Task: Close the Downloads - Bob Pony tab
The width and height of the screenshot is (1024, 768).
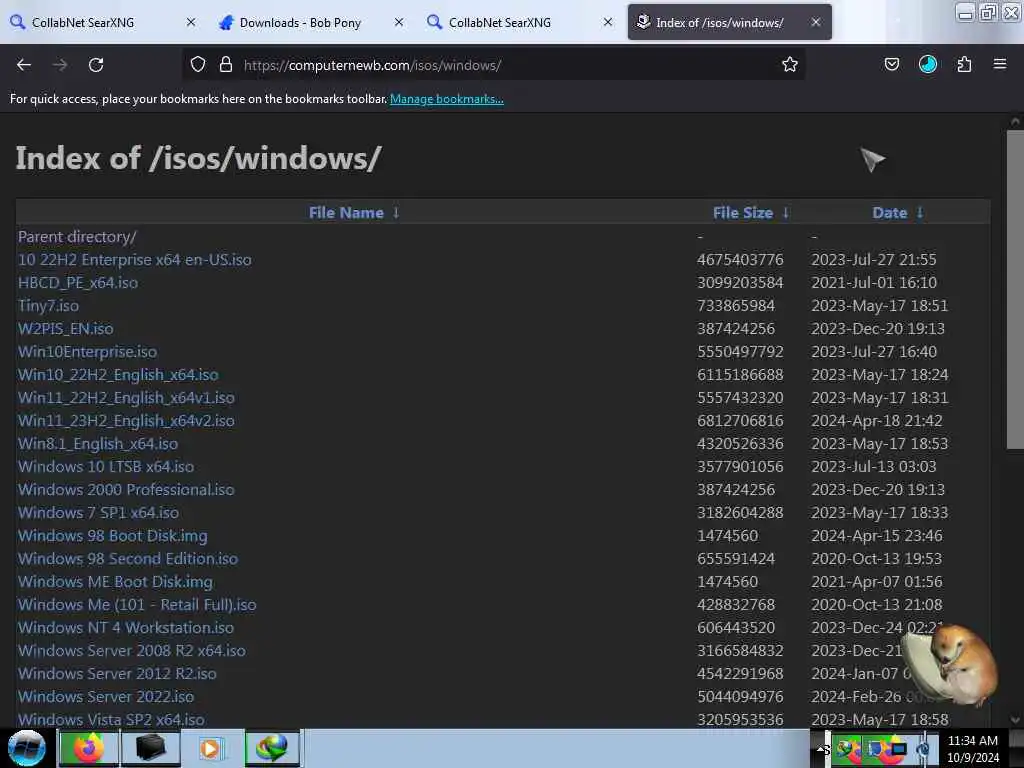Action: click(399, 22)
